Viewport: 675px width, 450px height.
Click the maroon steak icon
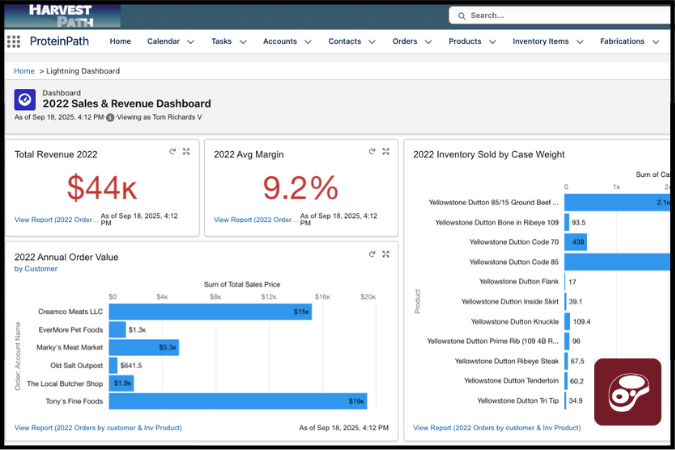pos(628,392)
